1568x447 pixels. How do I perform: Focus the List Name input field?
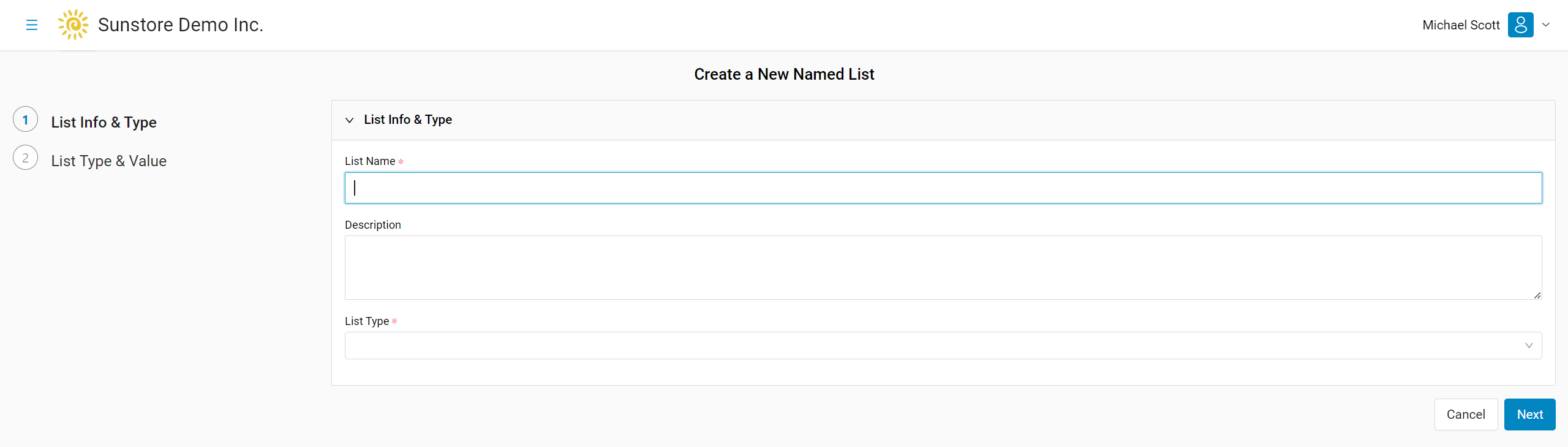tap(943, 188)
